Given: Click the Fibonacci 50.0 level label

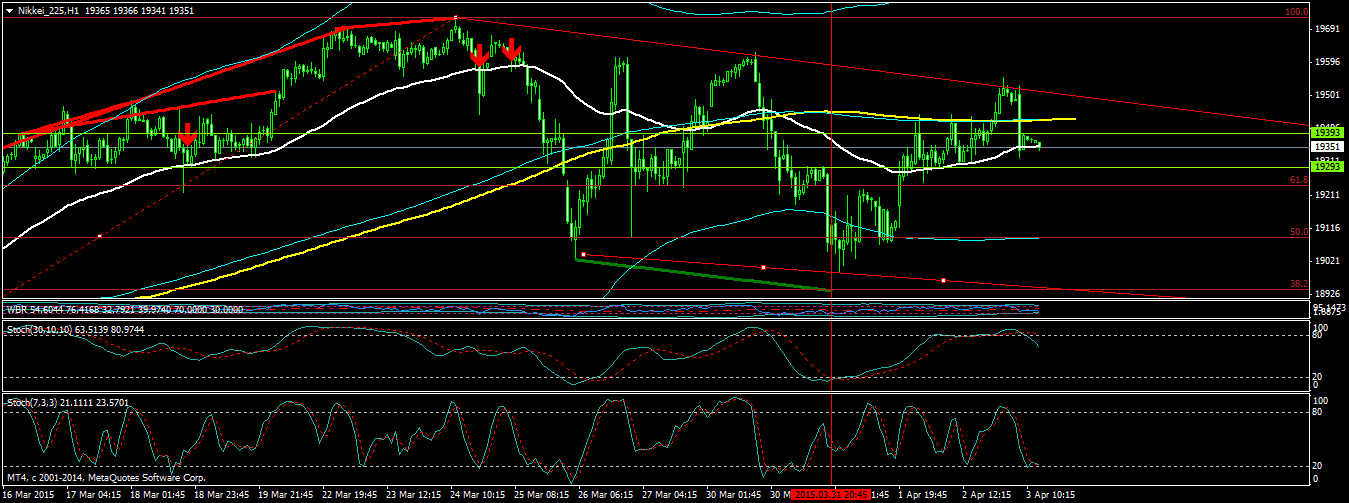Looking at the screenshot, I should 1298,231.
